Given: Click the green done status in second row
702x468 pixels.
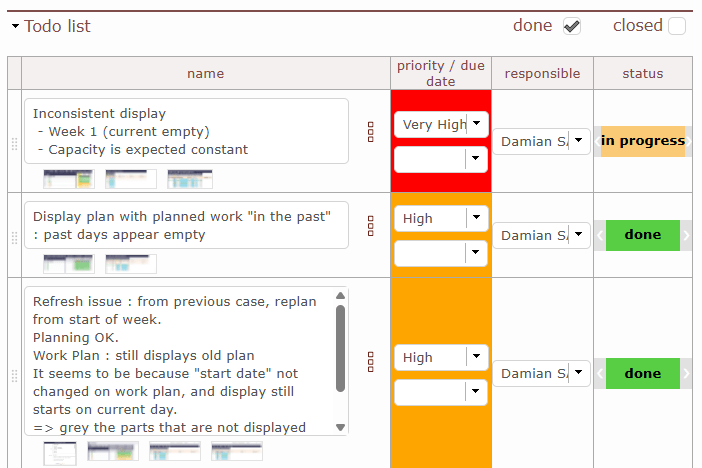Looking at the screenshot, I should (x=642, y=235).
